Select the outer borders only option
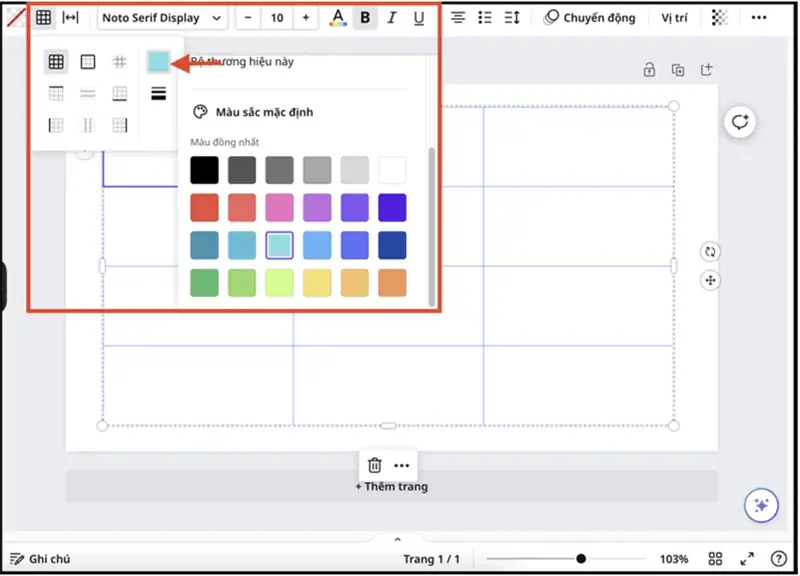Screen dimensions: 800x576 point(88,62)
